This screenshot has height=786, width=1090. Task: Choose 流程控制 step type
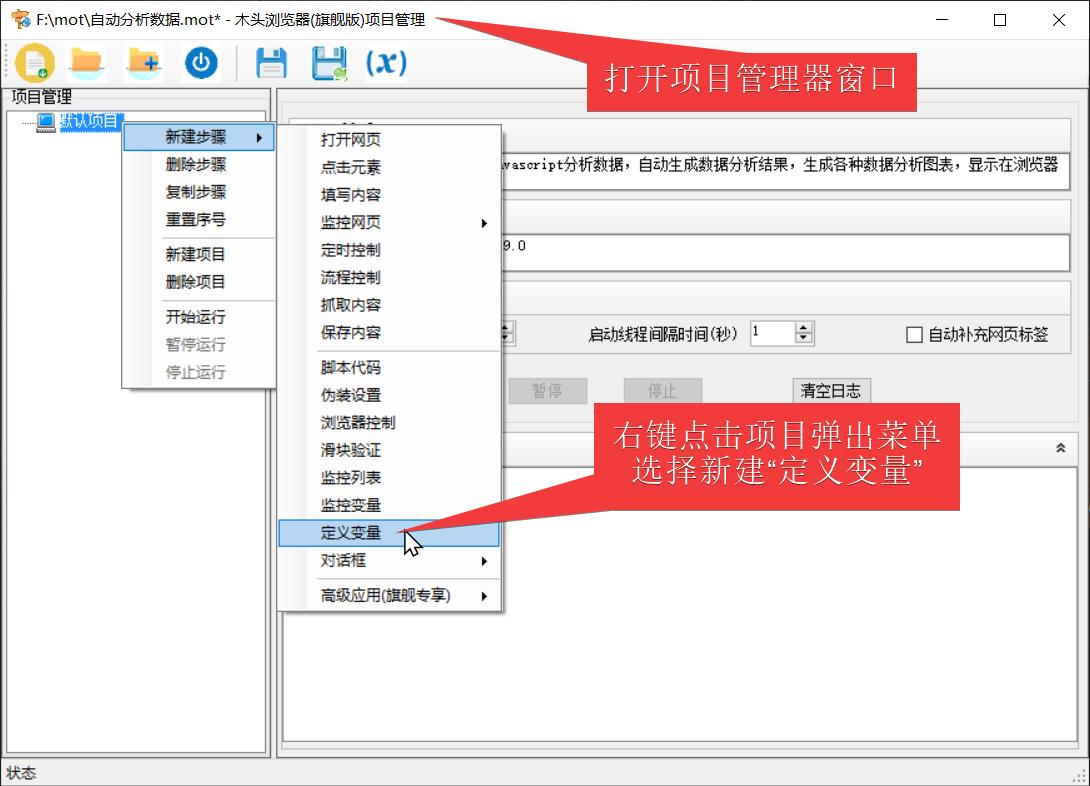(389, 278)
